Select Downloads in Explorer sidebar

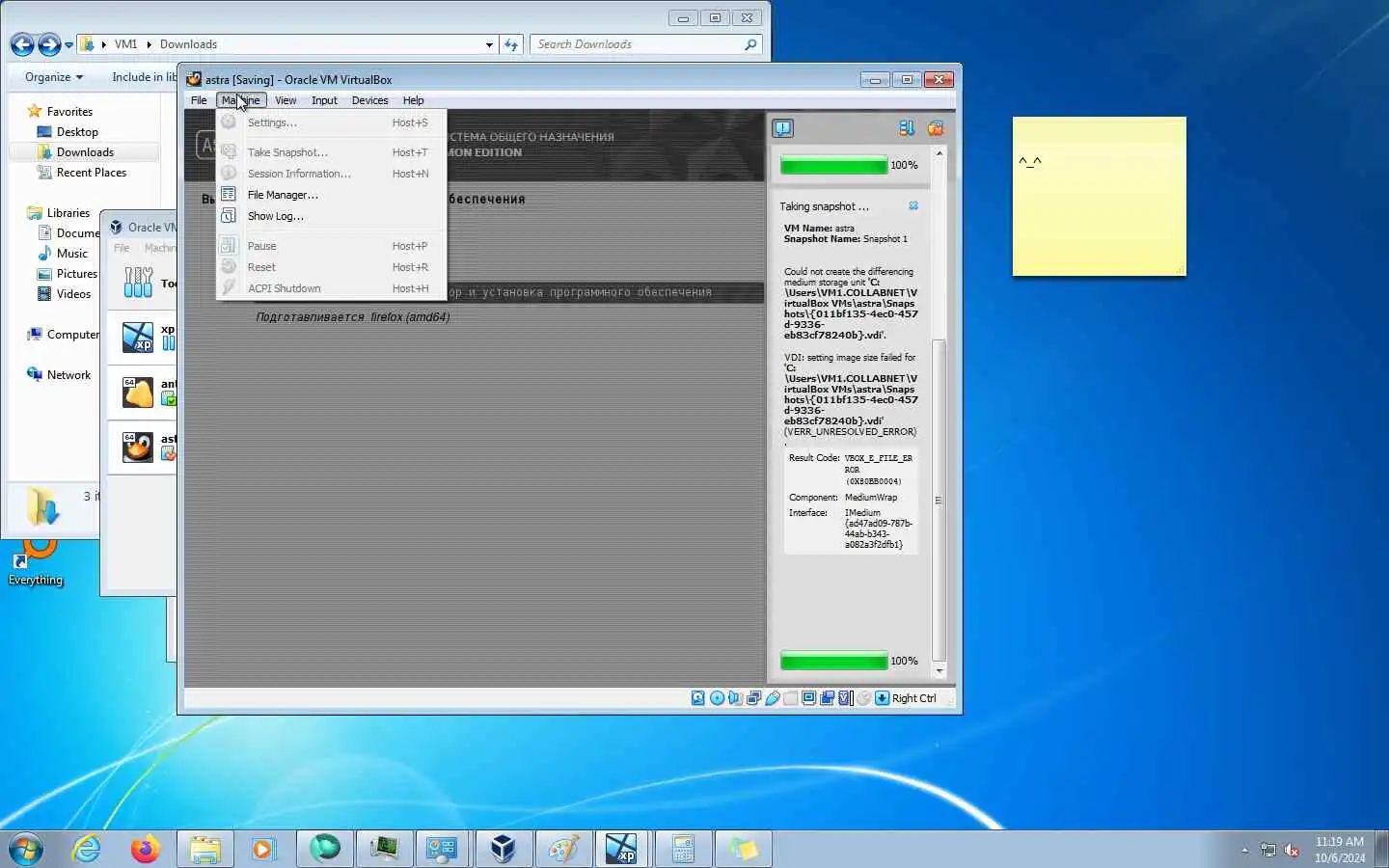click(85, 152)
